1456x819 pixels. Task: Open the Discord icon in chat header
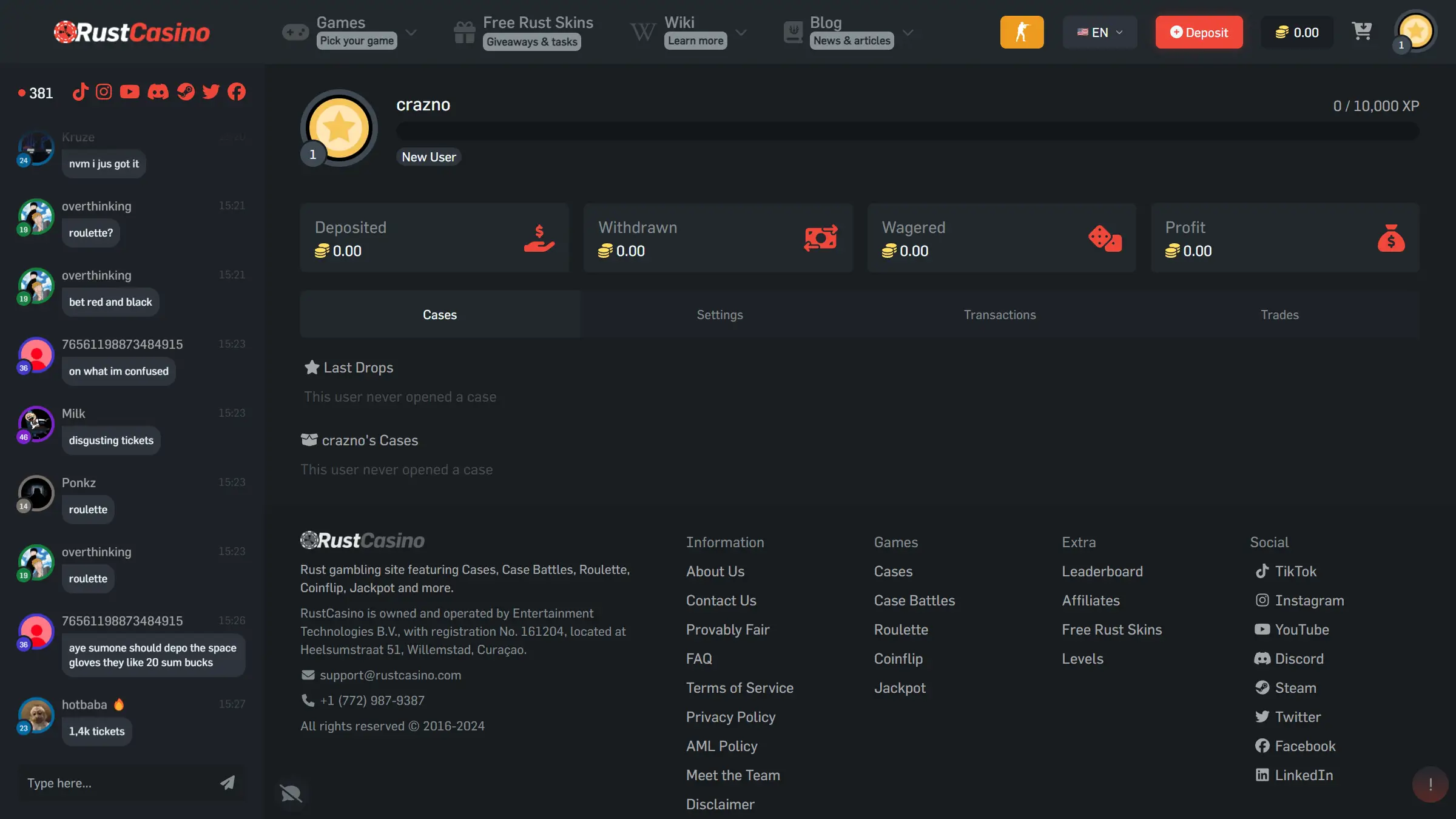[x=158, y=92]
